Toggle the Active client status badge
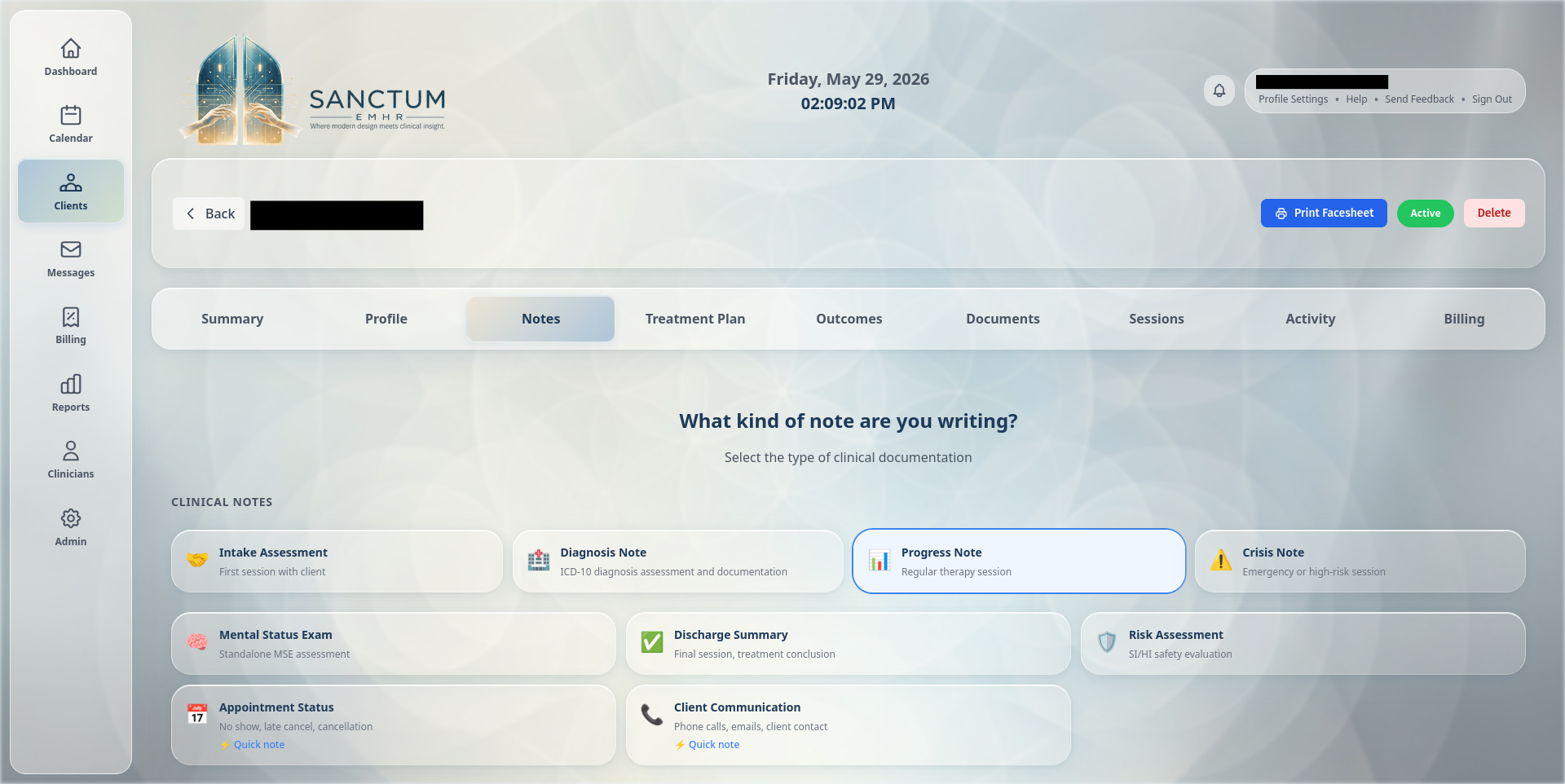This screenshot has height=784, width=1565. pos(1425,214)
